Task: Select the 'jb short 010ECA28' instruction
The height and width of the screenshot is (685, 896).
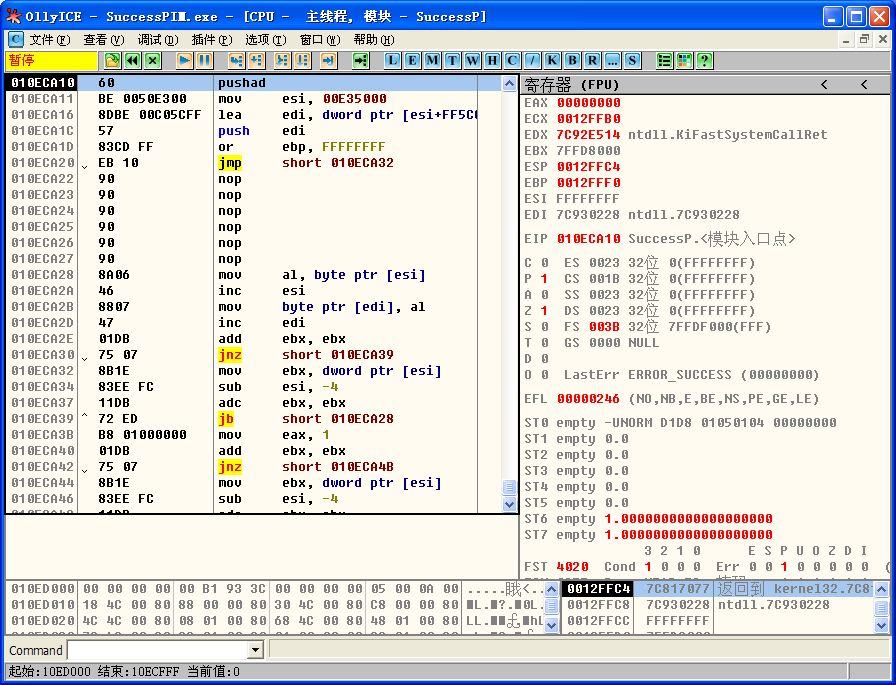Action: 242,419
